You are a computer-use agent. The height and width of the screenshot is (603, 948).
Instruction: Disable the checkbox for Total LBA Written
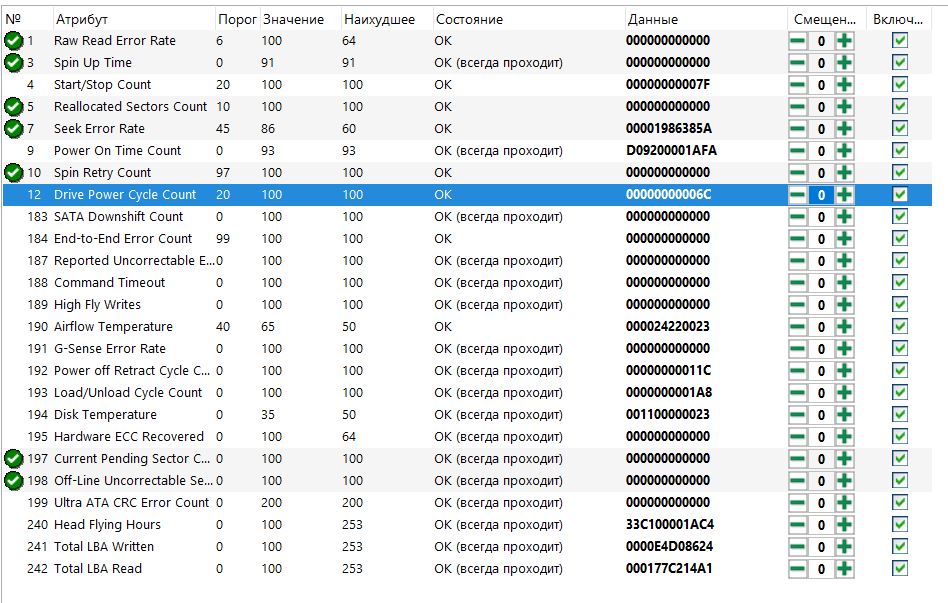tap(900, 547)
